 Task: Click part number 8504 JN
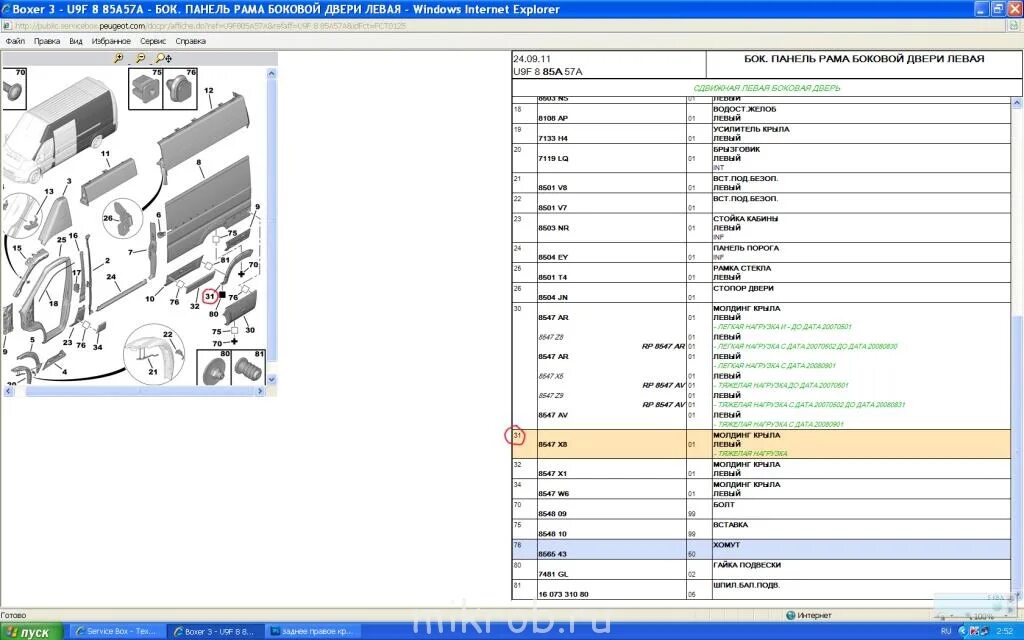(552, 298)
